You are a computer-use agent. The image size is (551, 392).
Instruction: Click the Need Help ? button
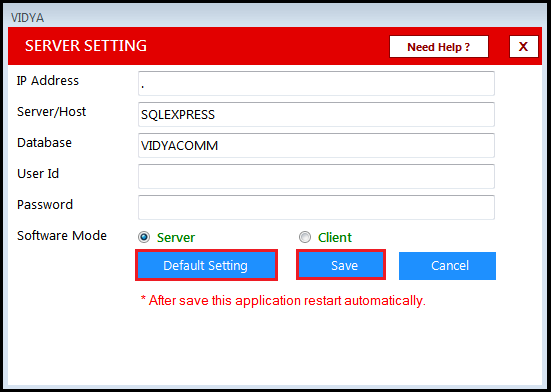point(439,46)
